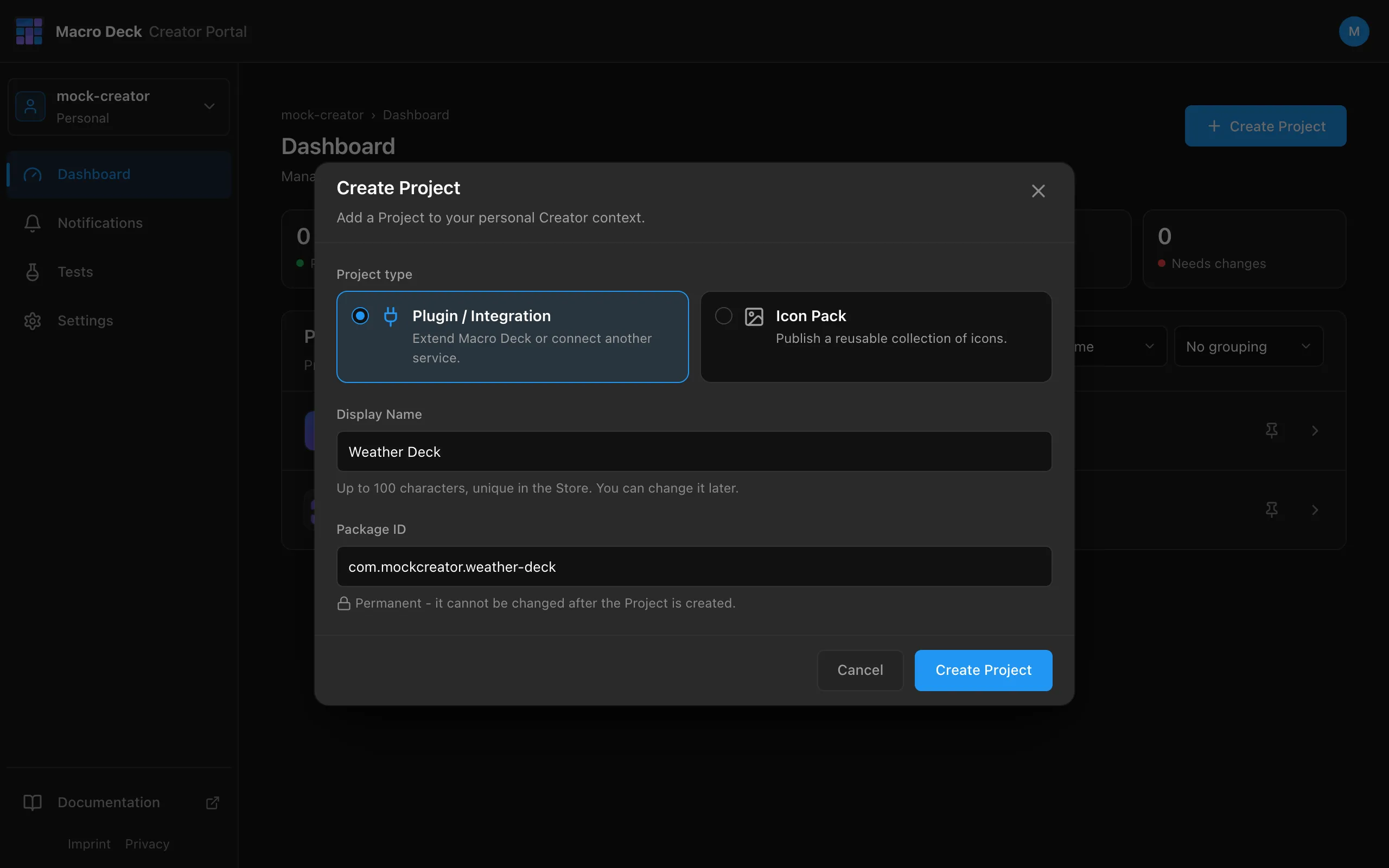Open the No grouping dropdown
This screenshot has height=868, width=1389.
[1248, 346]
